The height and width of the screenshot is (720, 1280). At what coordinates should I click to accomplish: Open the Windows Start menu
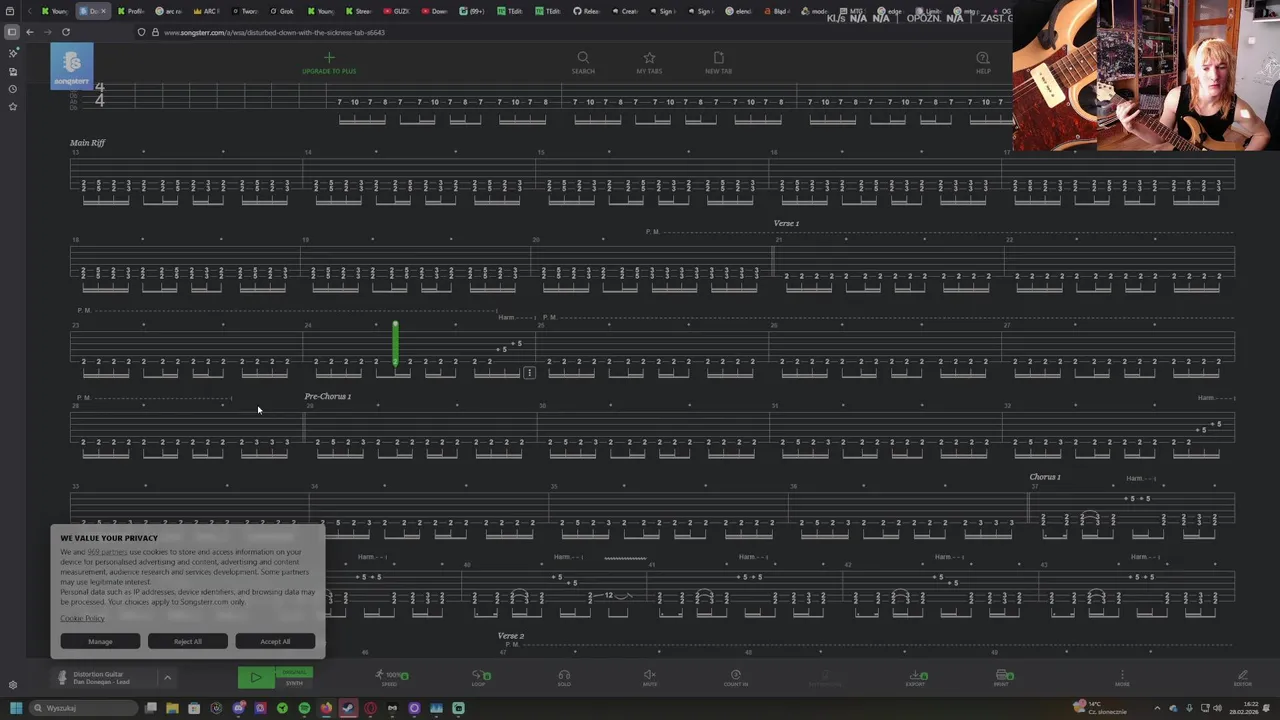click(x=15, y=708)
